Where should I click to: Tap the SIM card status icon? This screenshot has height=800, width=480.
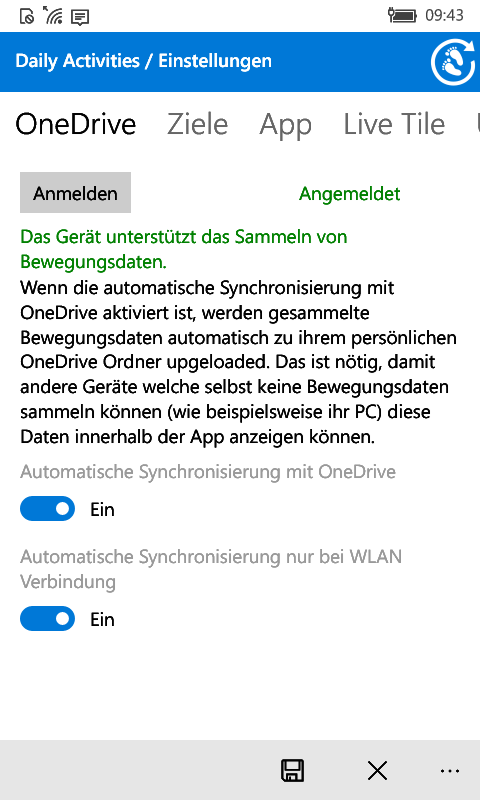27,16
